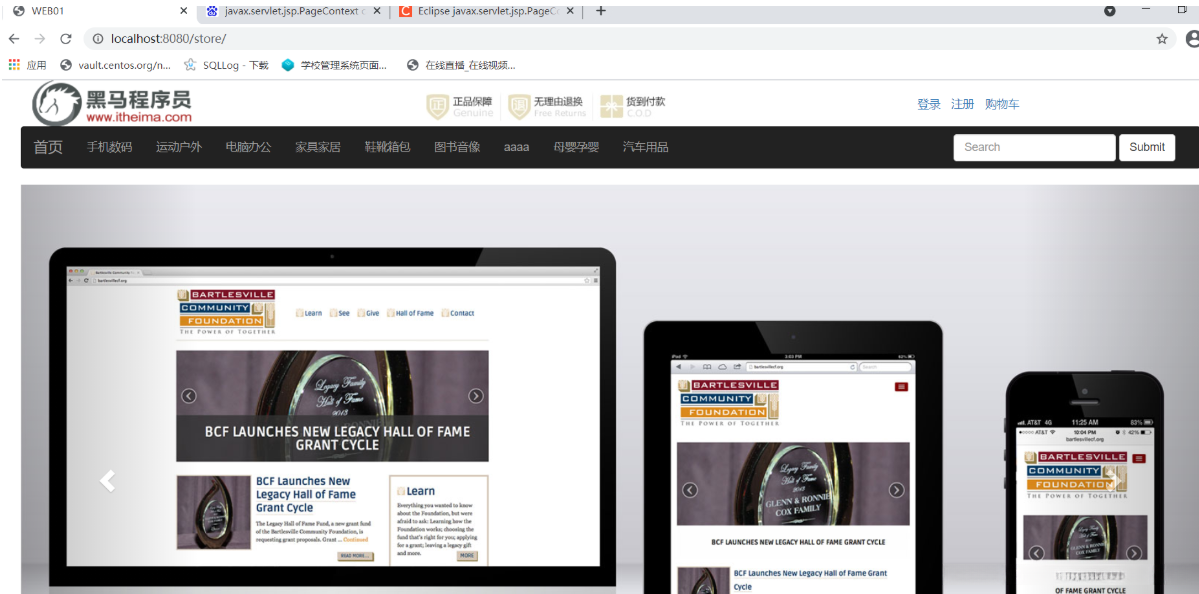Click the address bar showing localhost:8080/store/
Screen dimensions: 1199x594
(x=629, y=38)
